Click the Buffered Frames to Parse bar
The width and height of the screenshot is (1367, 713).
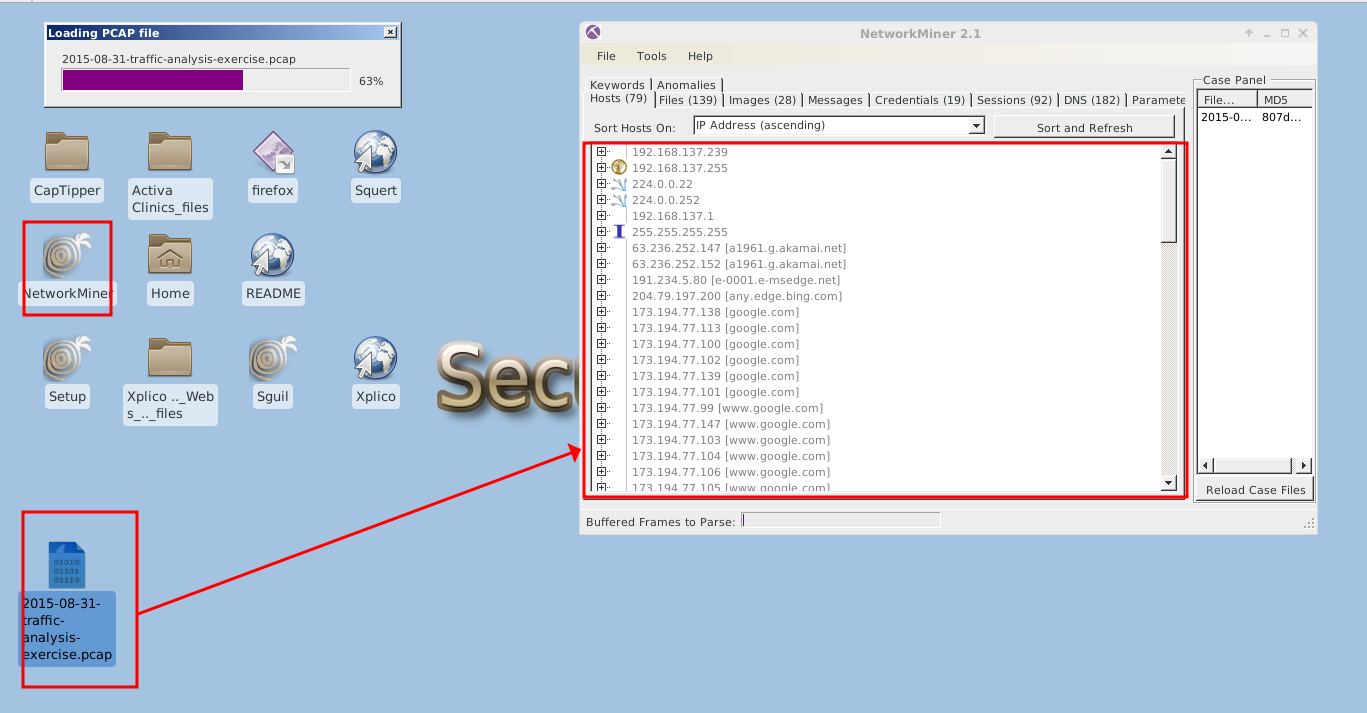pyautogui.click(x=840, y=520)
